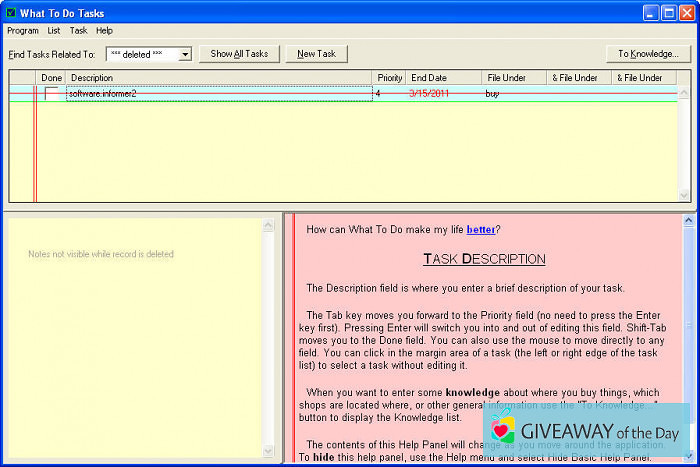The height and width of the screenshot is (467, 700).
Task: Click the "buy" File Under cell
Action: pos(492,93)
